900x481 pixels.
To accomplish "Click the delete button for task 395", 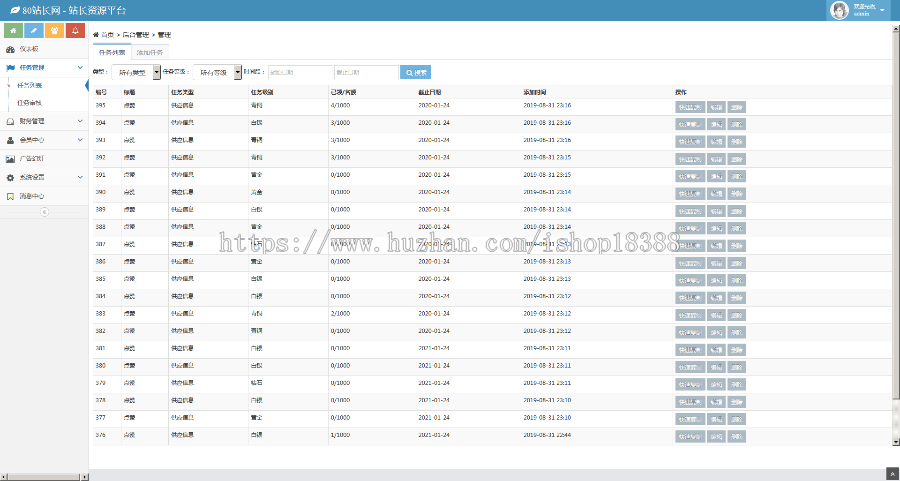I will coord(737,106).
